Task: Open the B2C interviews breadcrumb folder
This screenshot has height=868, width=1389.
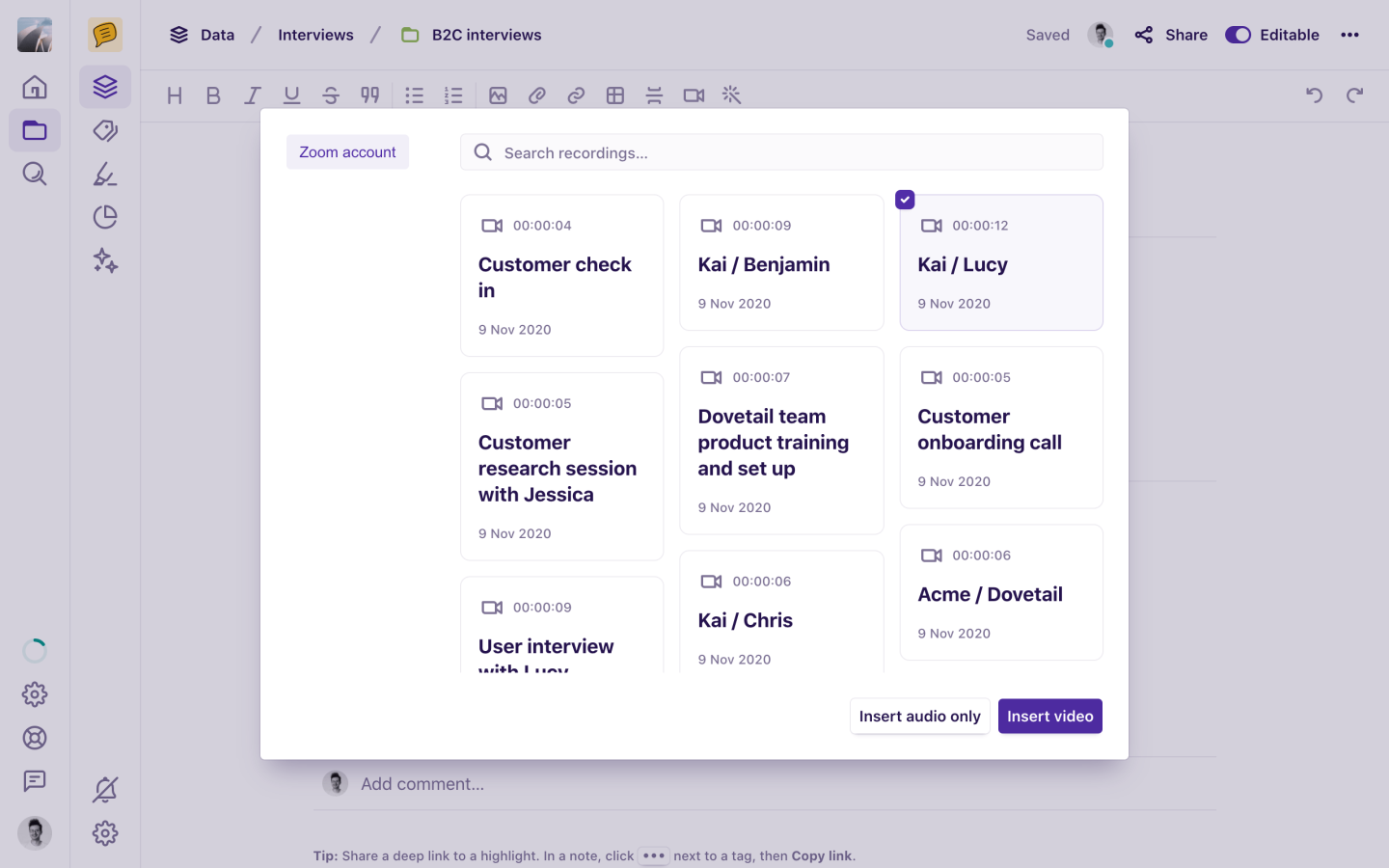Action: 472,35
